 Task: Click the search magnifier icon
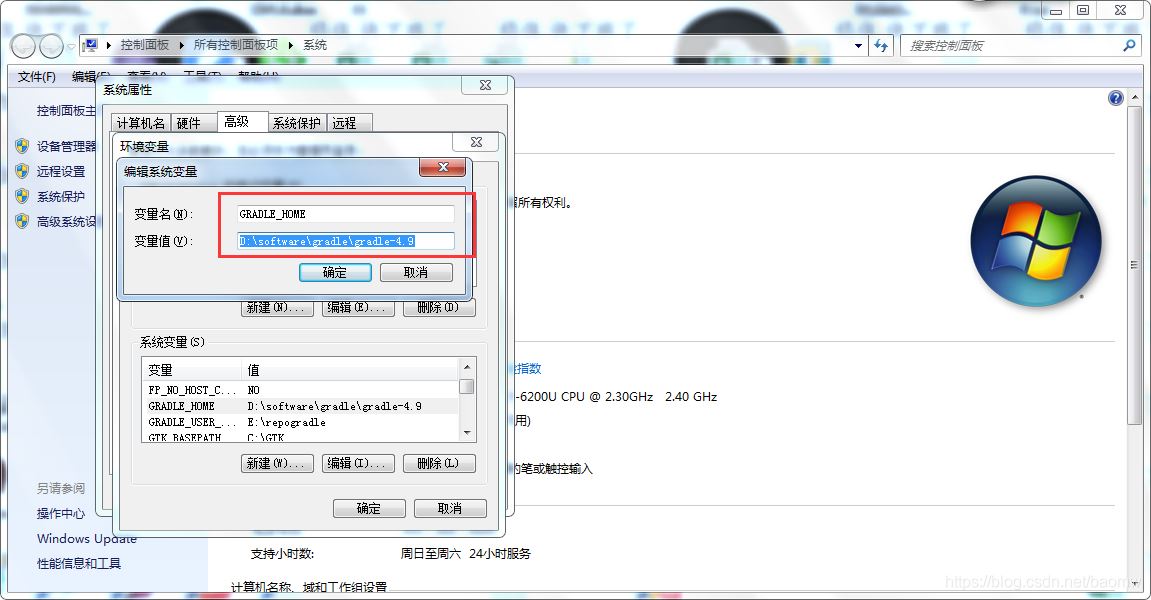click(1128, 45)
